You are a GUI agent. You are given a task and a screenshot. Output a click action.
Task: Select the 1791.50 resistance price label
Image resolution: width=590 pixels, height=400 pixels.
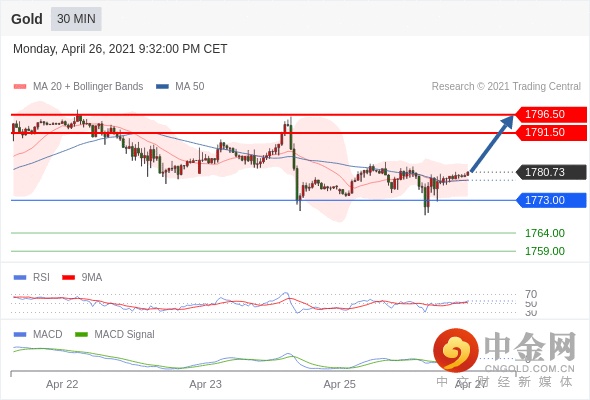[551, 132]
